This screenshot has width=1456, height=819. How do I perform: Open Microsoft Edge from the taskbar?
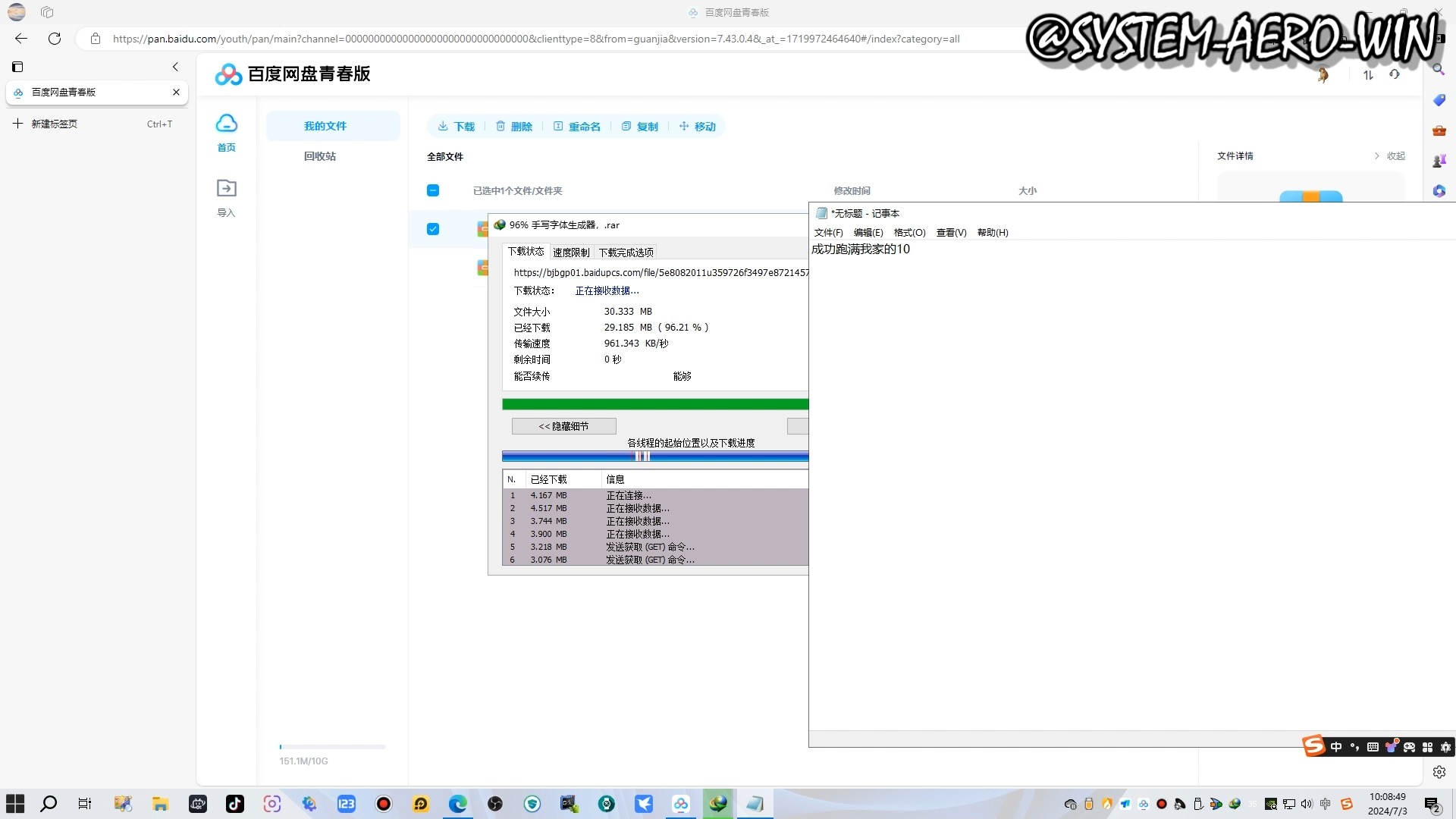coord(458,804)
